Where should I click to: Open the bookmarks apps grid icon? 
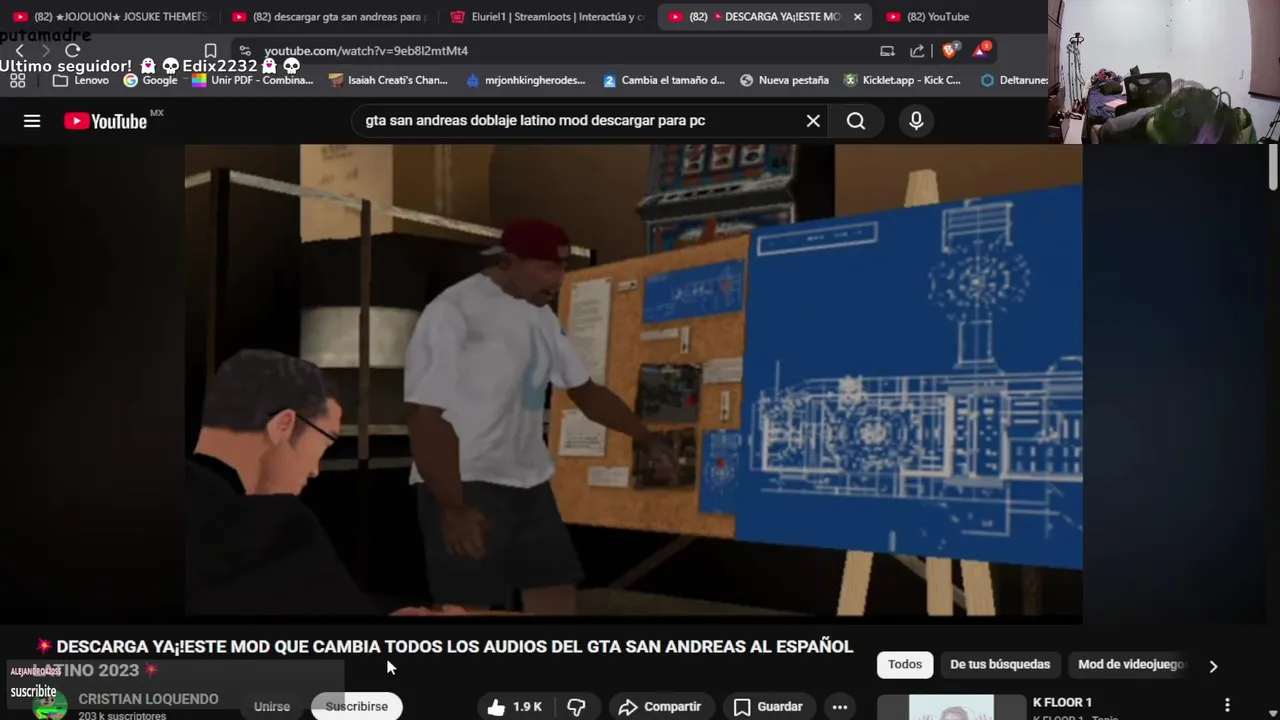click(17, 80)
